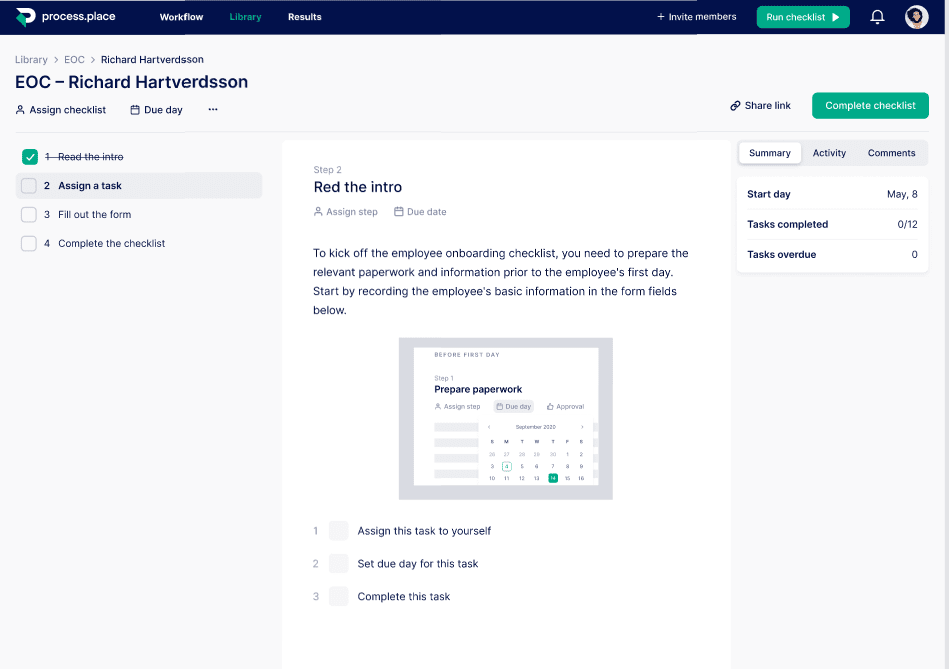Check the Fill out the form checkbox
Image resolution: width=949 pixels, height=669 pixels.
29,214
